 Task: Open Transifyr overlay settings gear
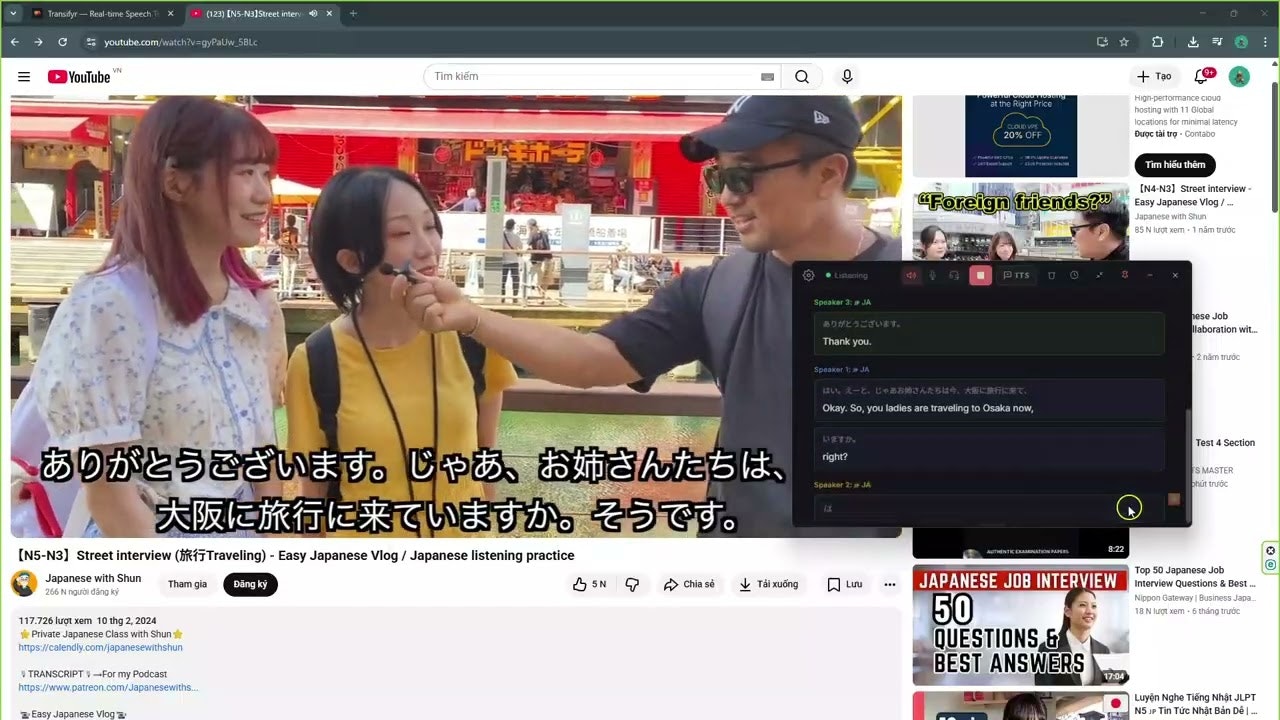pyautogui.click(x=809, y=275)
